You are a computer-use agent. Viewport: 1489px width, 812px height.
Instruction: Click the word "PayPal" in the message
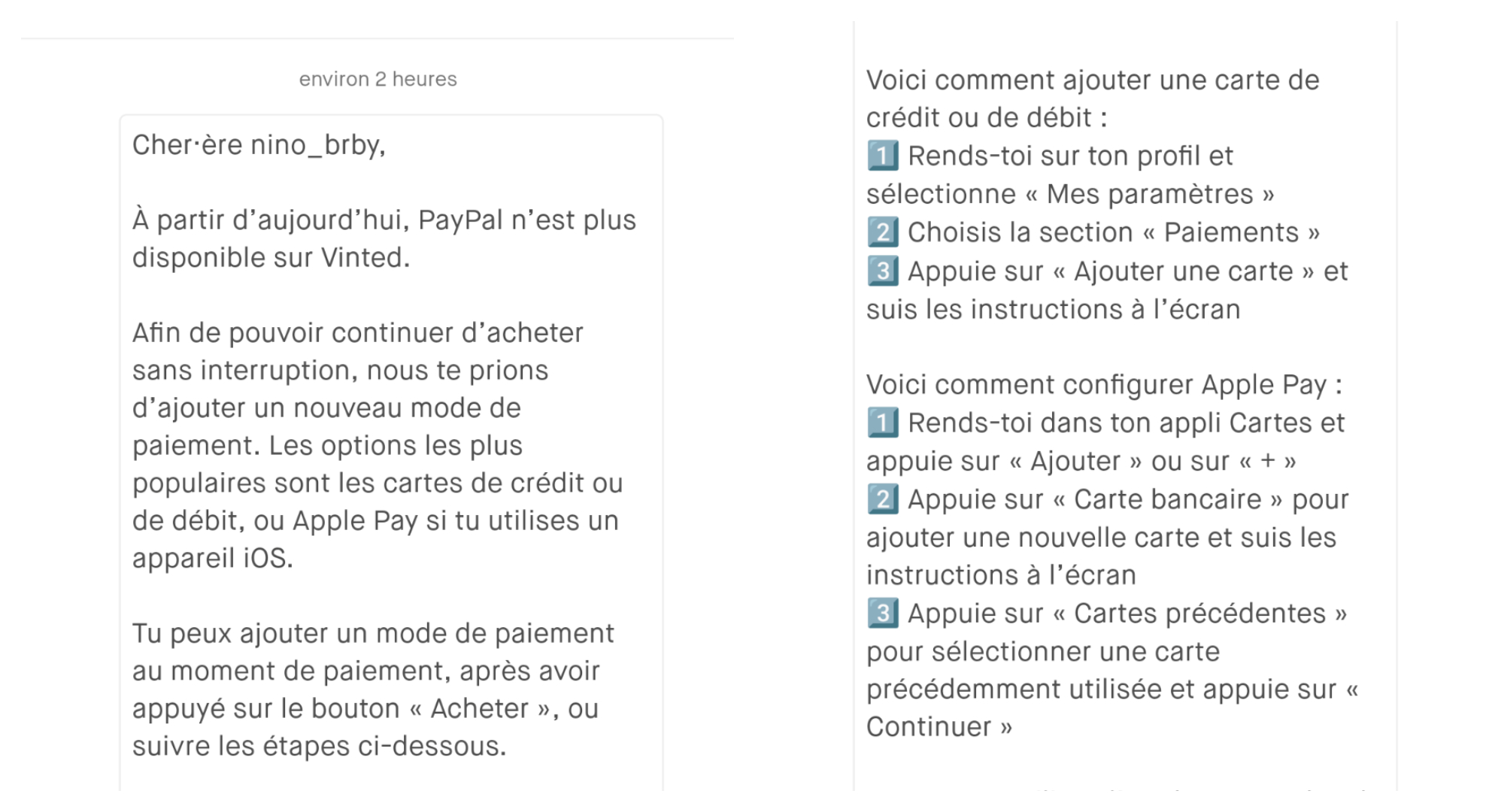[x=460, y=220]
